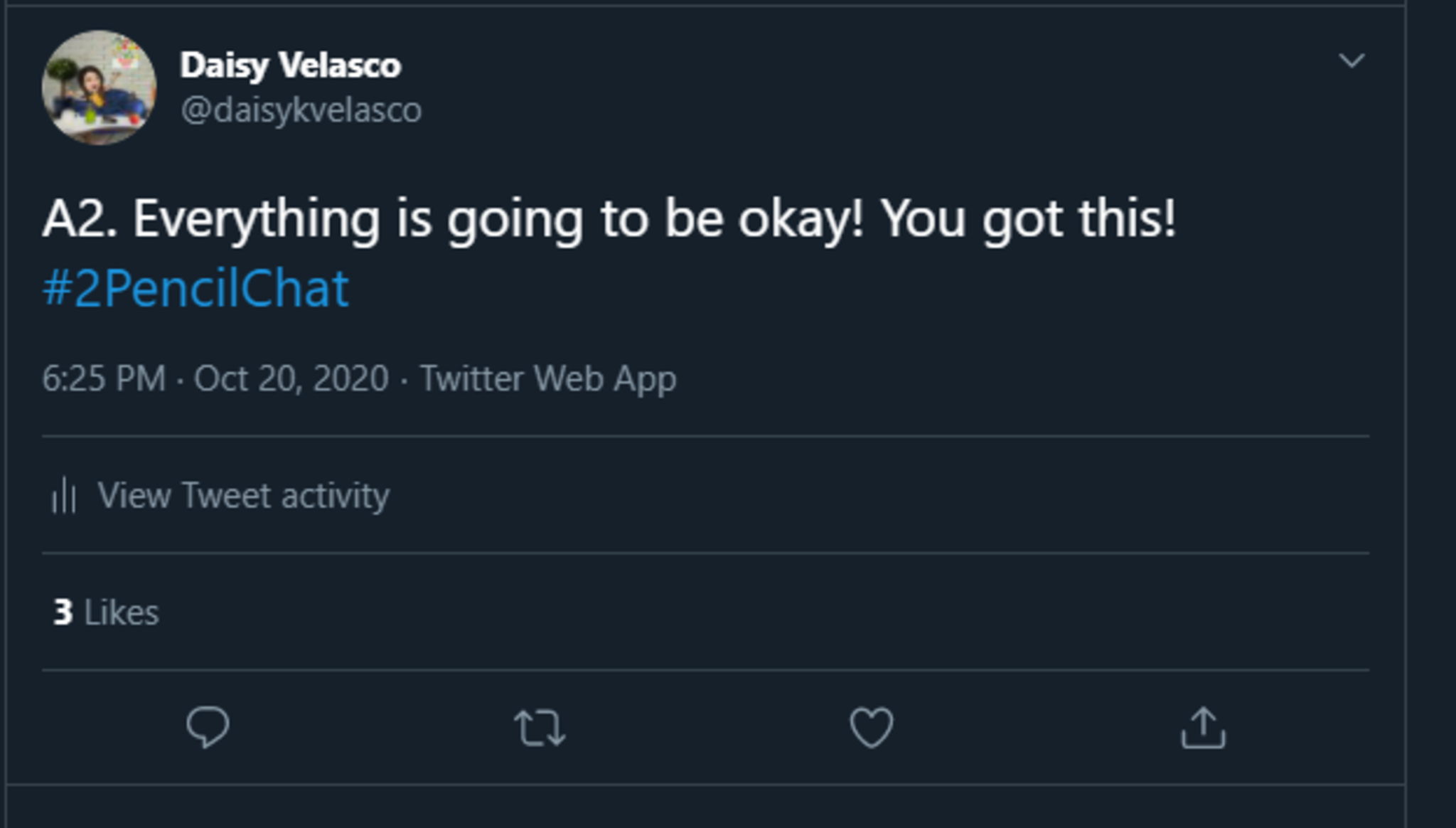Like the tweet with heart icon
1456x828 pixels.
tap(872, 728)
